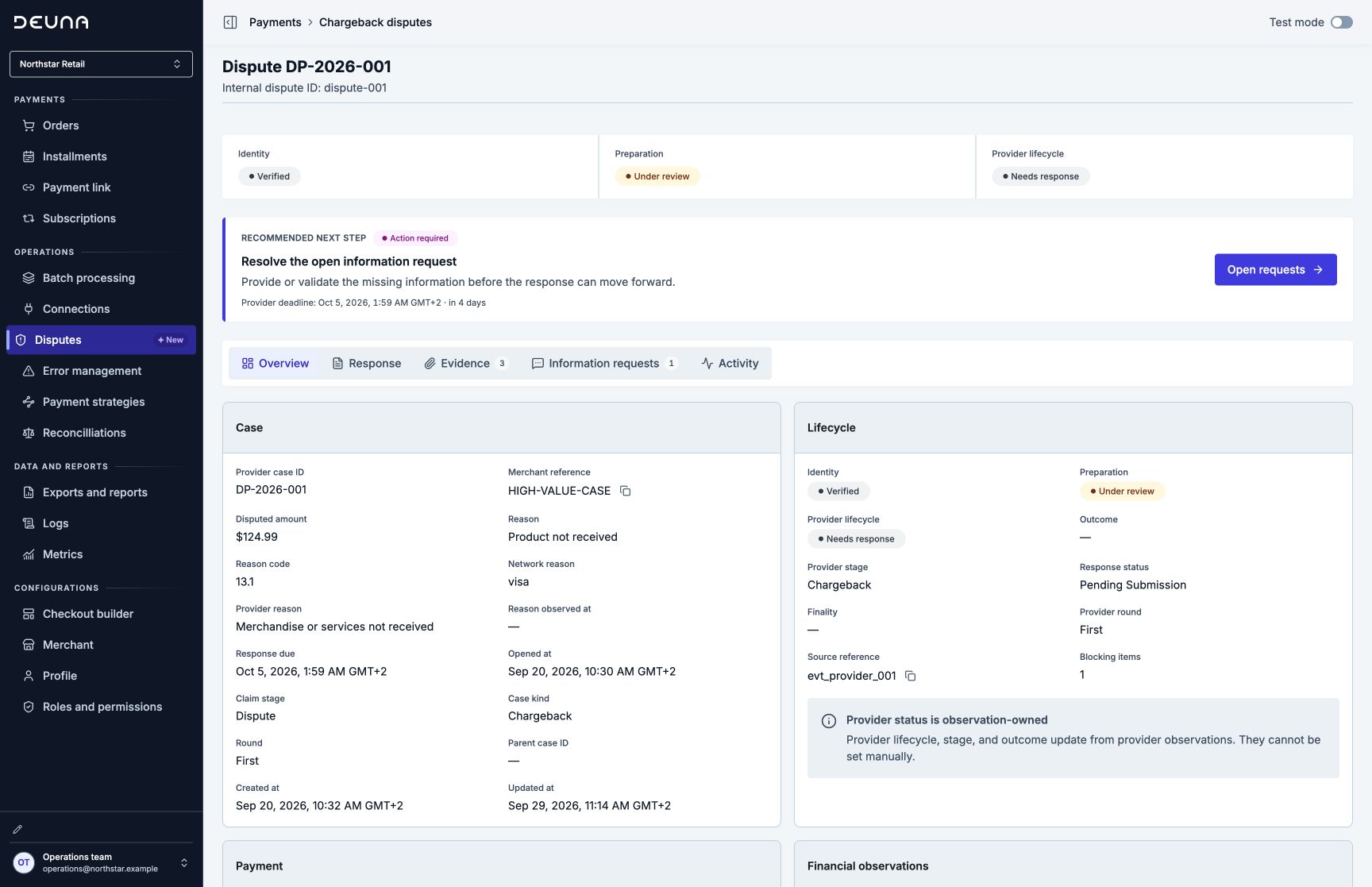Open Orders in the sidebar
The width and height of the screenshot is (1372, 887).
(101, 125)
